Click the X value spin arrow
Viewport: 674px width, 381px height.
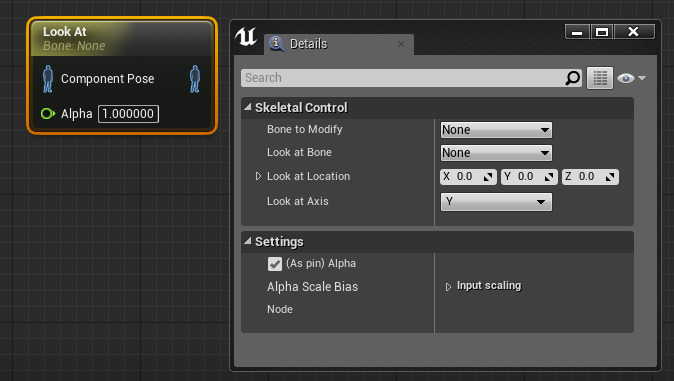(488, 177)
